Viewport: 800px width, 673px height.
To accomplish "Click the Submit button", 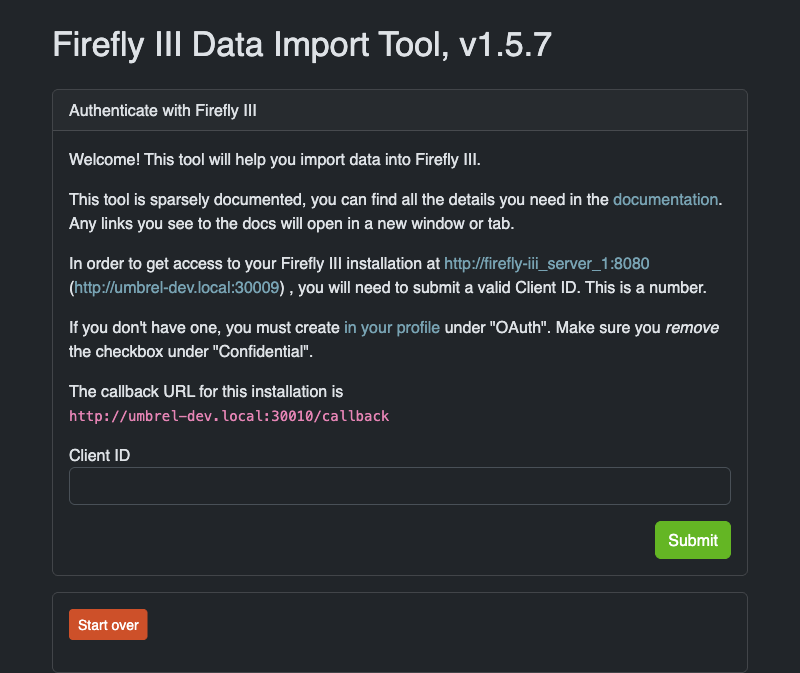I will (x=692, y=540).
